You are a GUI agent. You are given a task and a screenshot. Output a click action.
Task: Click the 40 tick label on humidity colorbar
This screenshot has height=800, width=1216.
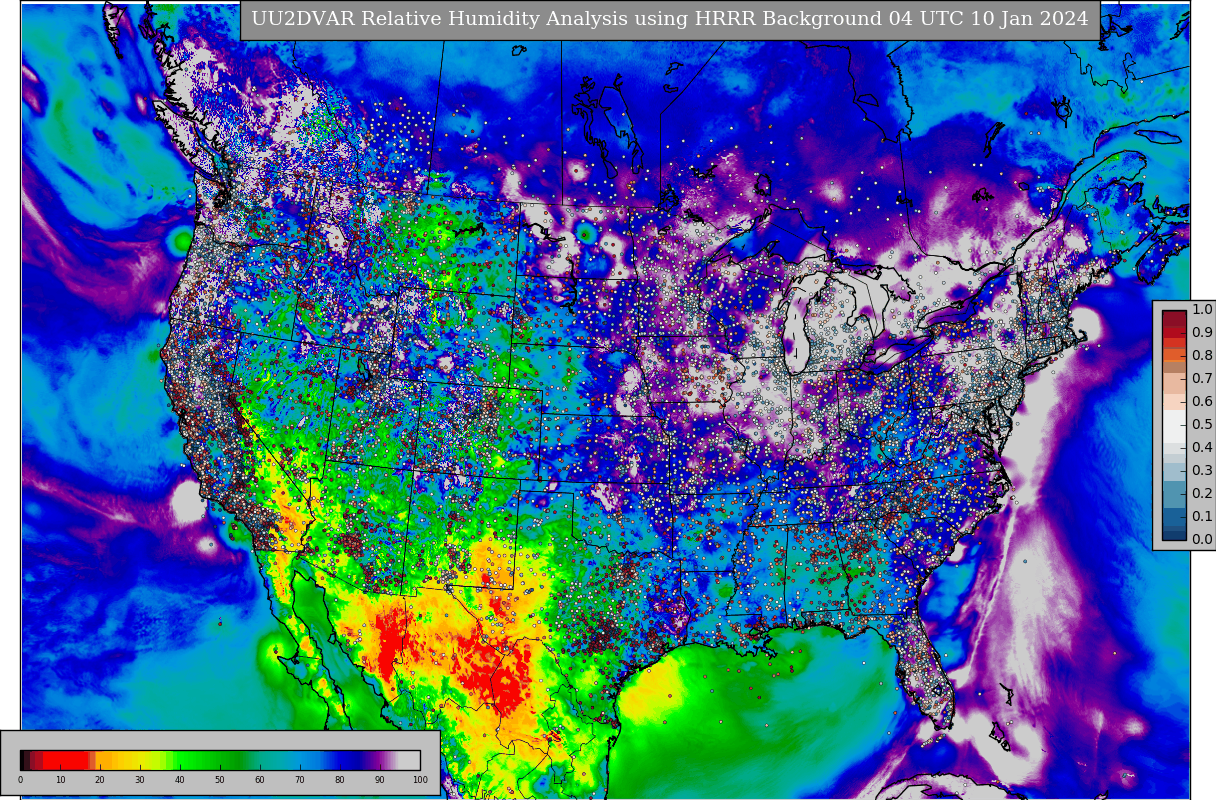tap(180, 780)
